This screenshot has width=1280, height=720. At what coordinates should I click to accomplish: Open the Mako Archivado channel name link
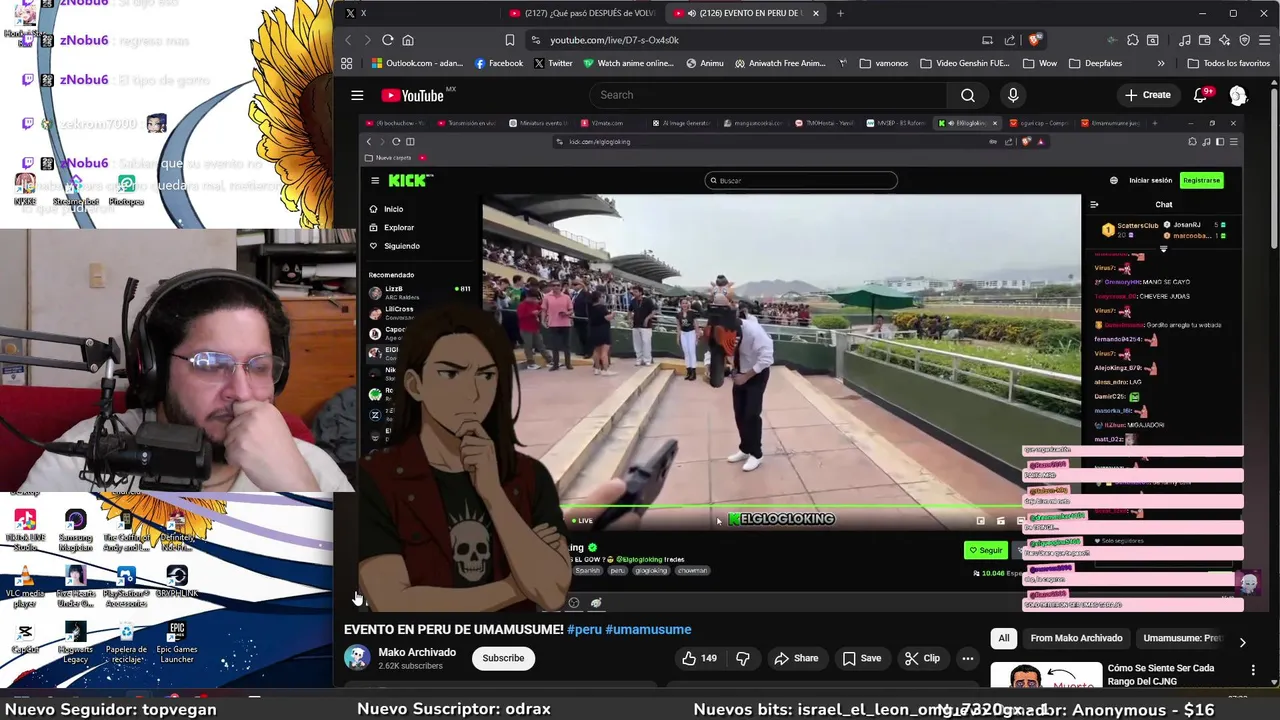pyautogui.click(x=417, y=652)
